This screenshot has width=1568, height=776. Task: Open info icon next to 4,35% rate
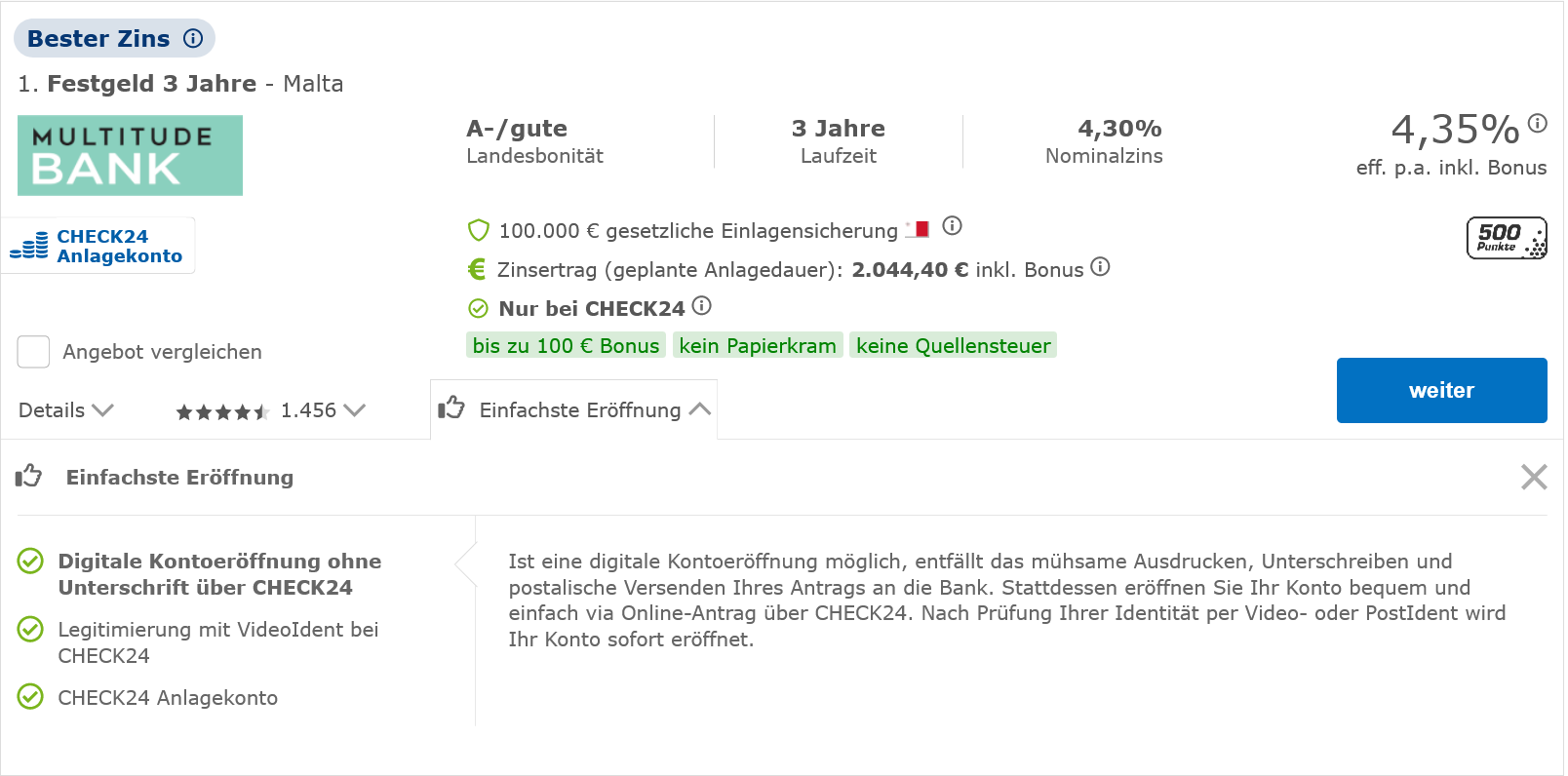coord(1538,123)
